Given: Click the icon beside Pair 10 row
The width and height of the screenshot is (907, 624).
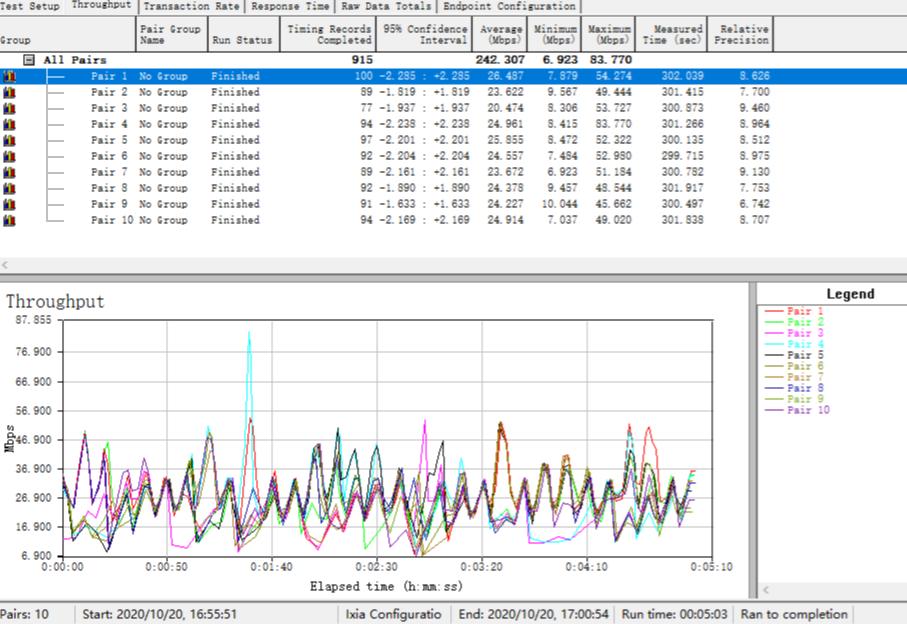Looking at the screenshot, I should coord(10,220).
